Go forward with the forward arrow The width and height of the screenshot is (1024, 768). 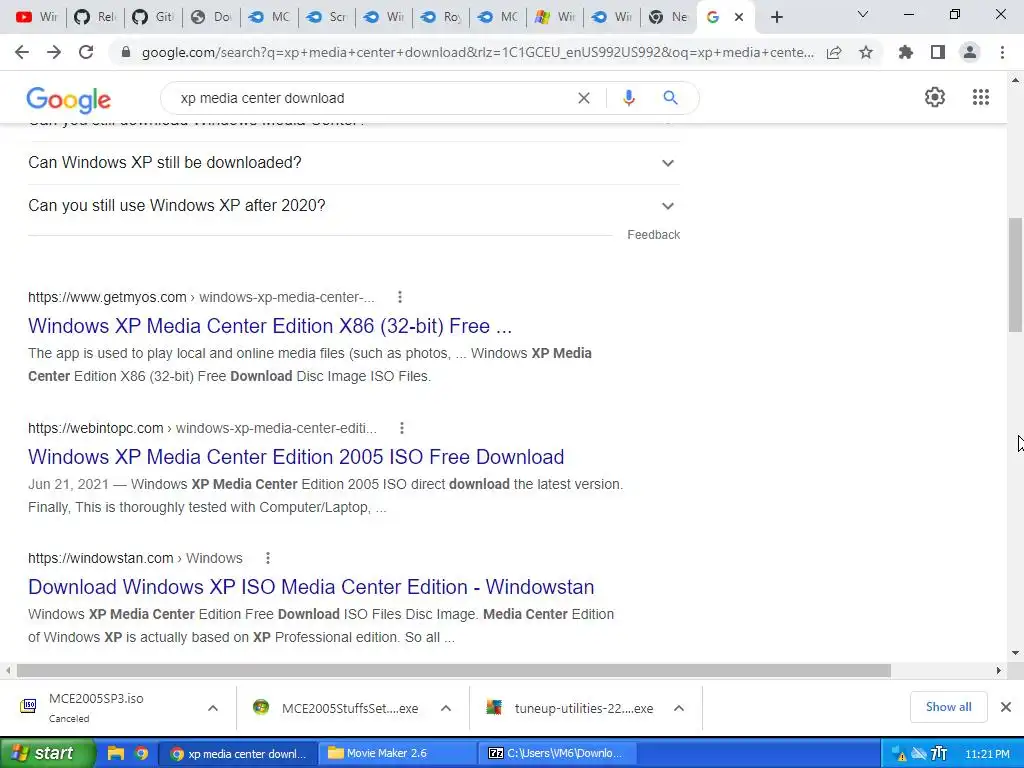(x=54, y=52)
